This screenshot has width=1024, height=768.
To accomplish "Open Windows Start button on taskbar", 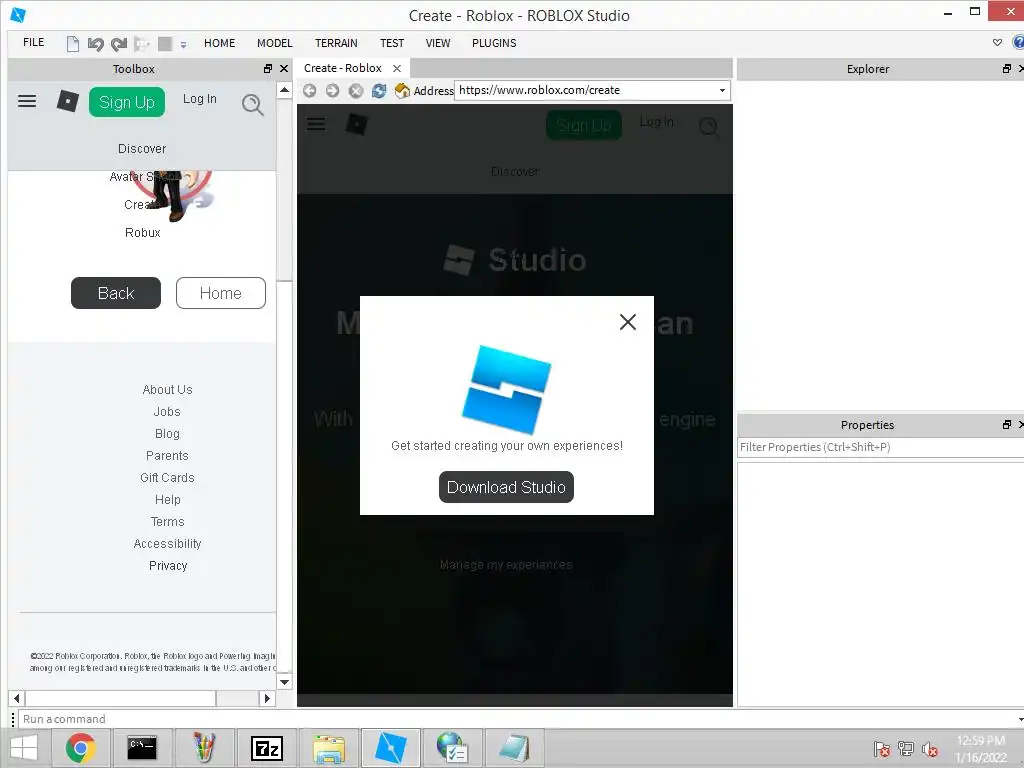I will click(24, 748).
